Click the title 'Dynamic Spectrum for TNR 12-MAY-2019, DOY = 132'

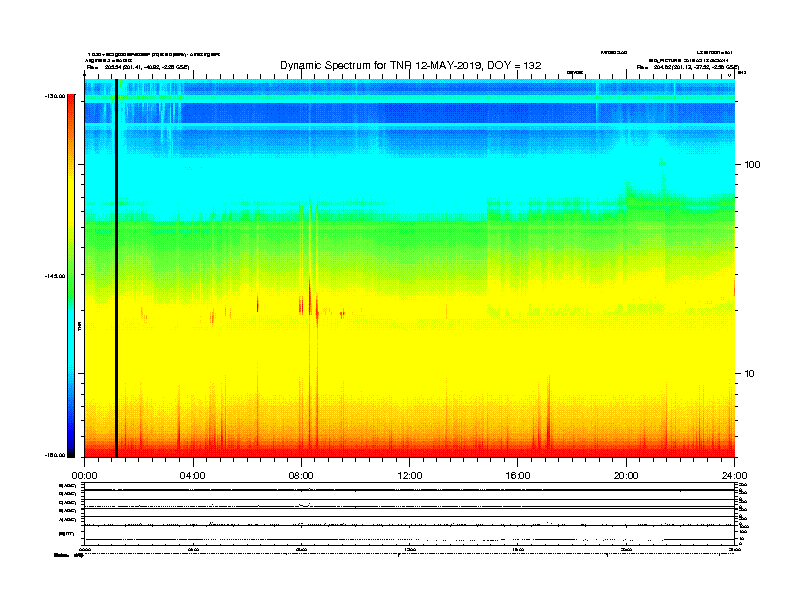pyautogui.click(x=411, y=65)
